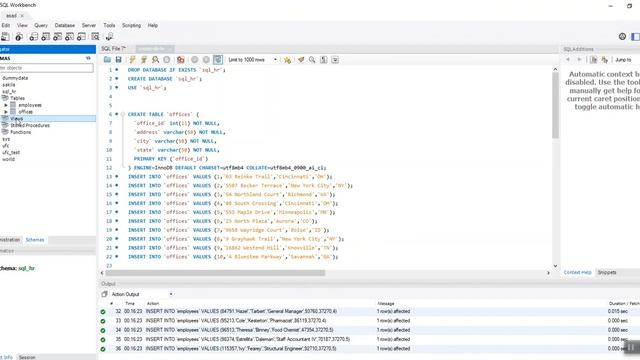Go forward in SQL Additions help

coord(579,60)
